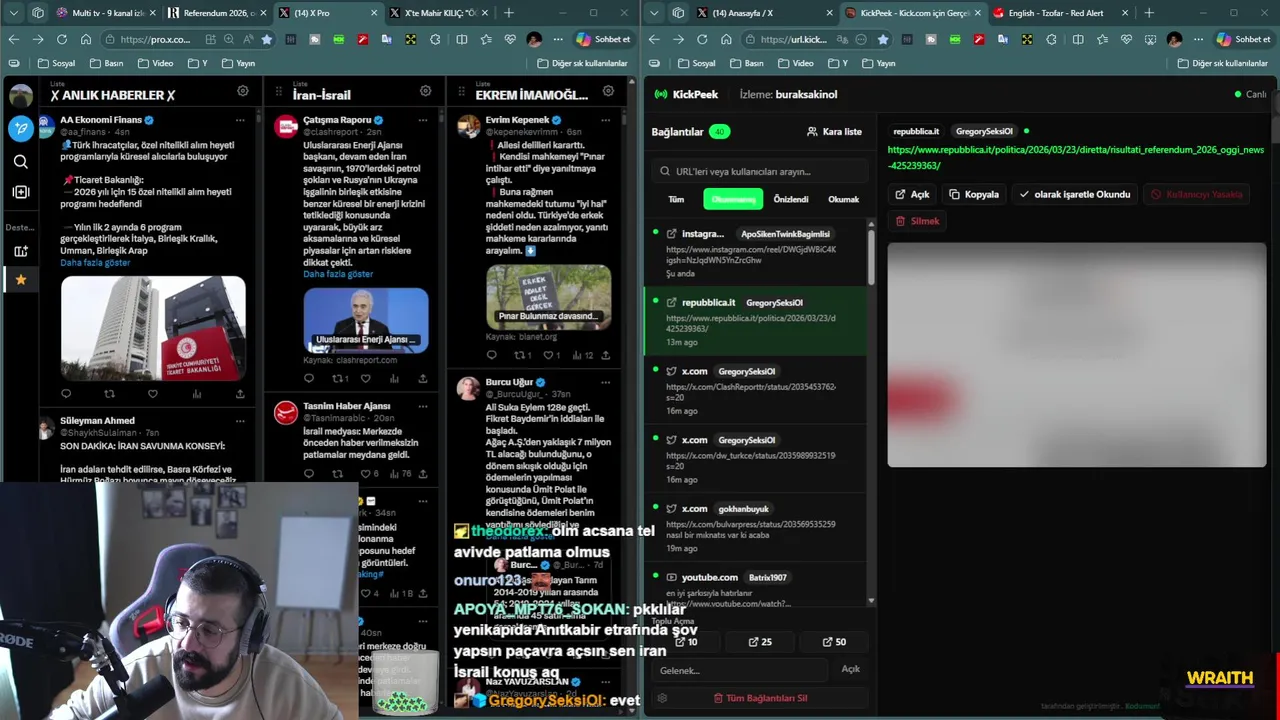Like the Çatışma Raporu post
The width and height of the screenshot is (1280, 720).
(366, 379)
